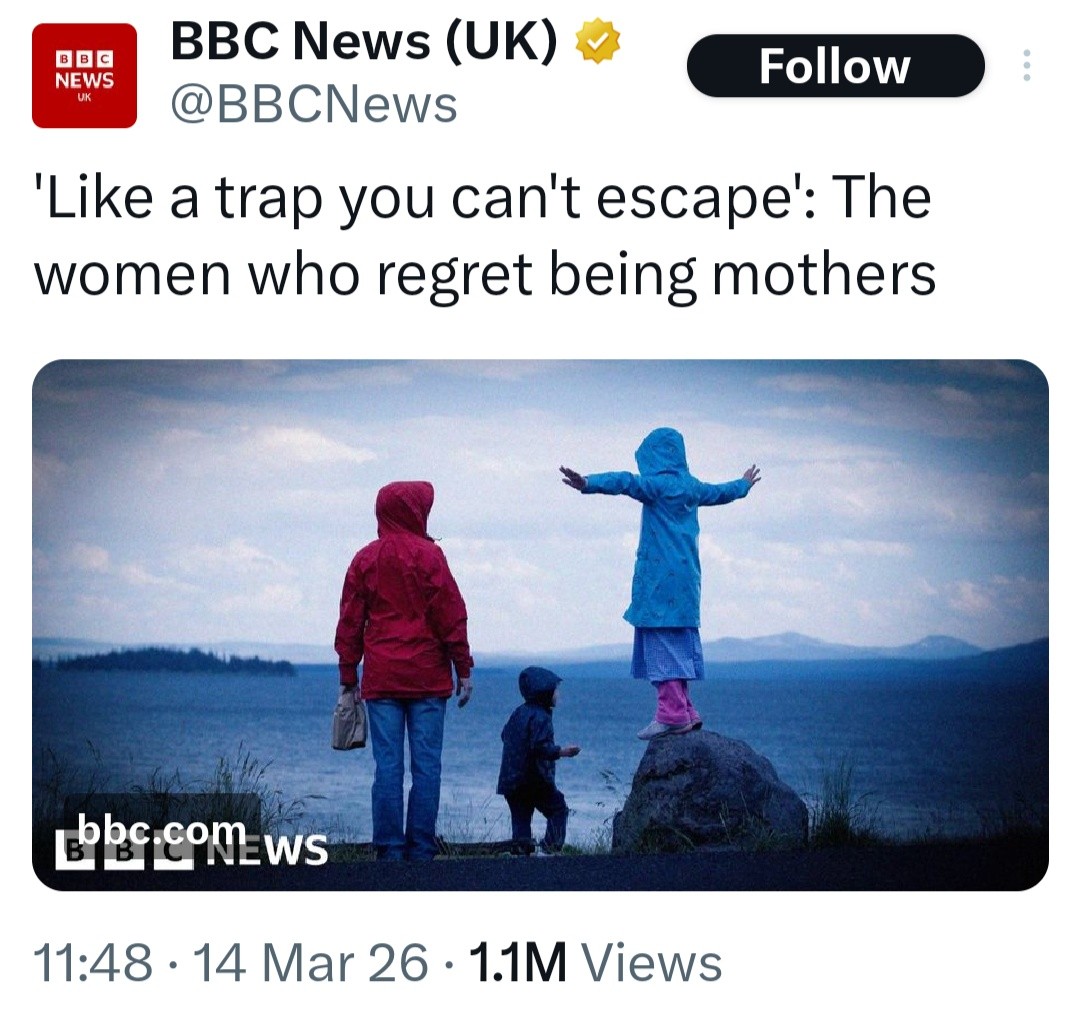This screenshot has width=1080, height=1014.
Task: Click the bbc.com link label on image
Action: coord(161,830)
